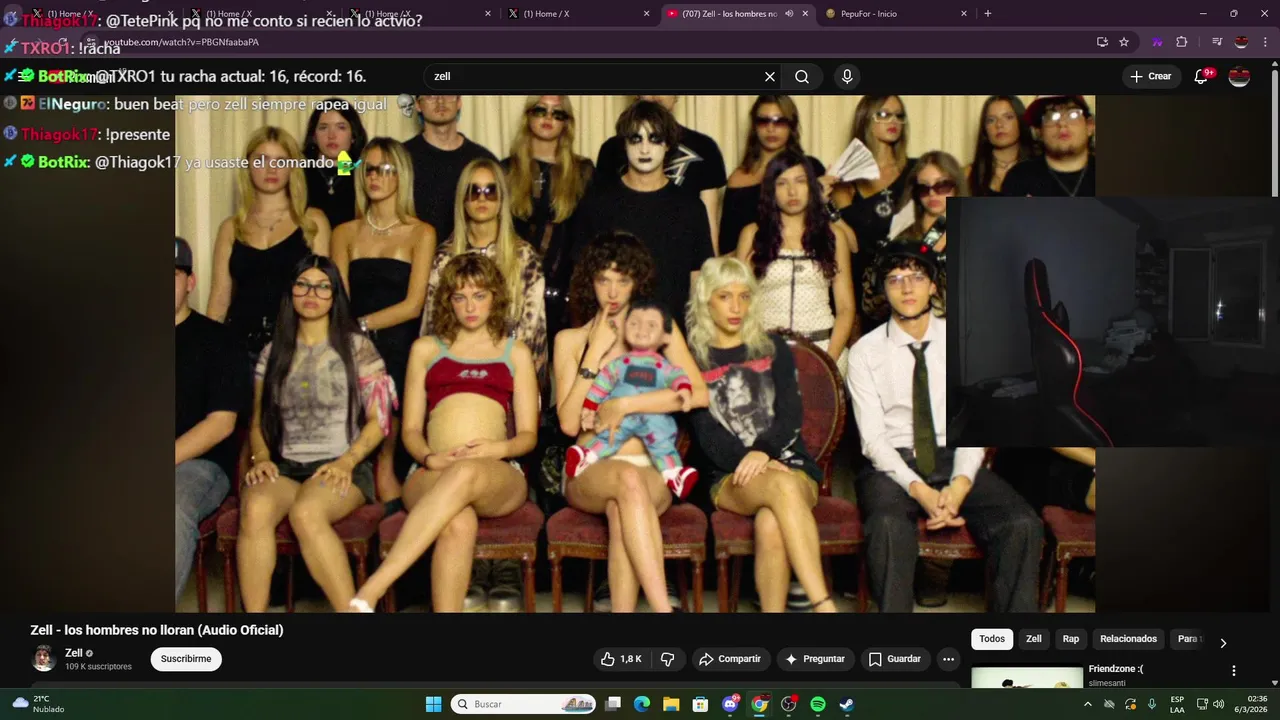Image resolution: width=1280 pixels, height=720 pixels.
Task: Click the Friendzone :( video title
Action: point(1116,669)
